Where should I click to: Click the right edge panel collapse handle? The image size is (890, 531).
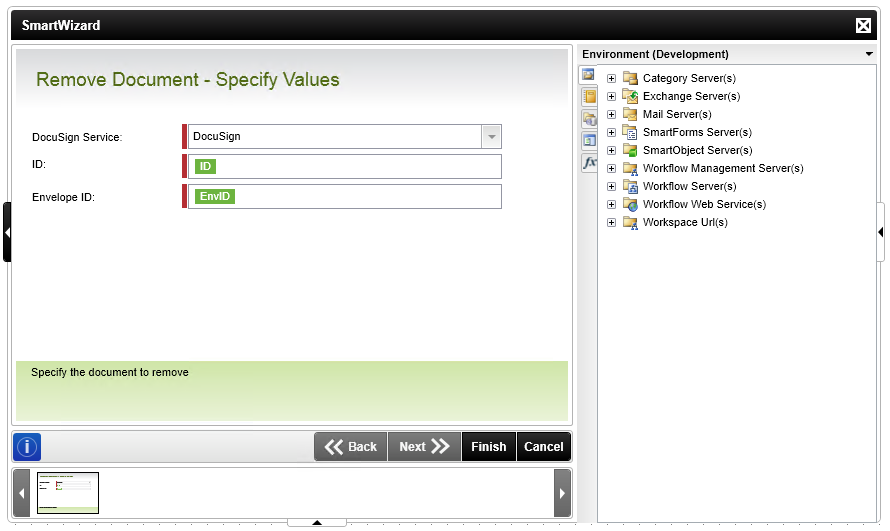pyautogui.click(x=880, y=232)
